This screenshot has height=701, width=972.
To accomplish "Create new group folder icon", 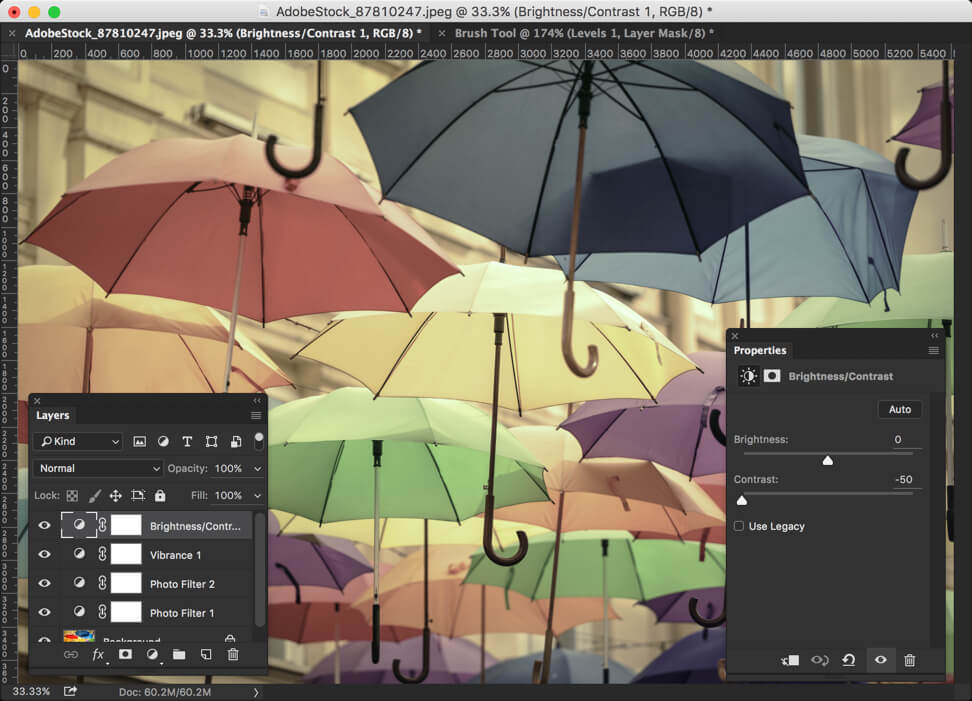I will [179, 655].
